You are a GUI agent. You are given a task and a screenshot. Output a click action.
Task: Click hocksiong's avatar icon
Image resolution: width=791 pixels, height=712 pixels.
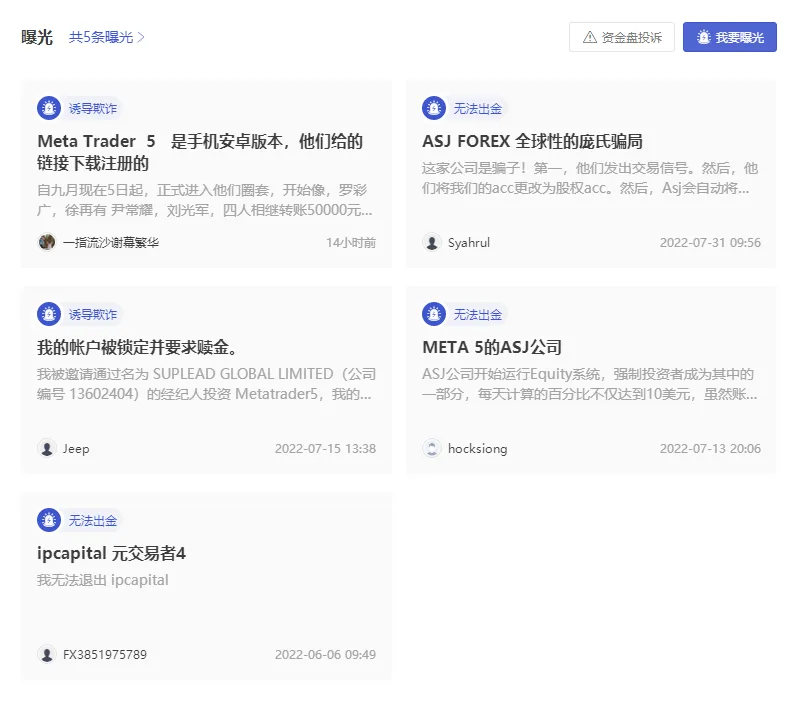[x=432, y=448]
